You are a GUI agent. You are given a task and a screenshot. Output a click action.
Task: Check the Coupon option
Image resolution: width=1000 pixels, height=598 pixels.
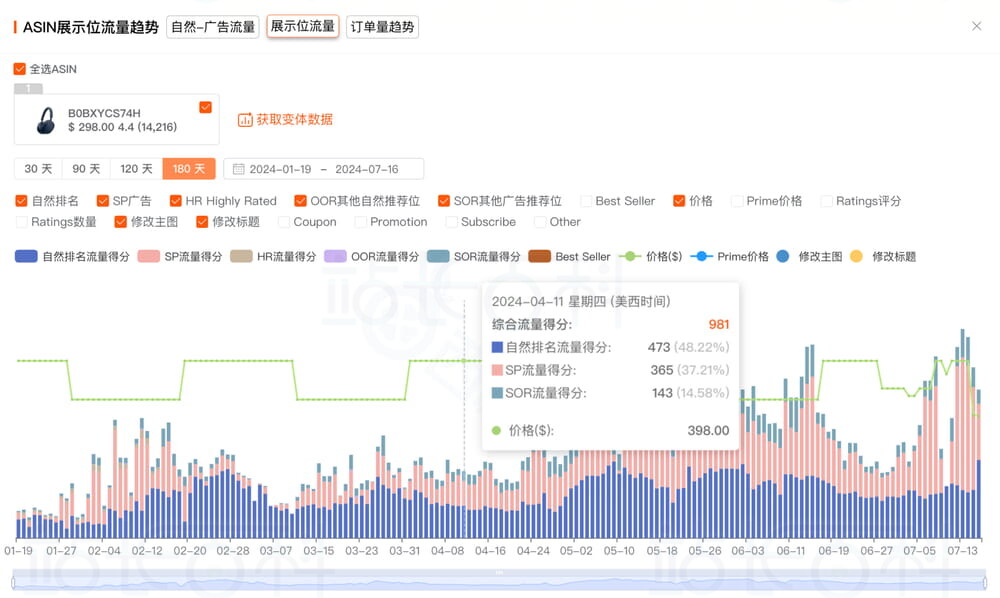[284, 222]
